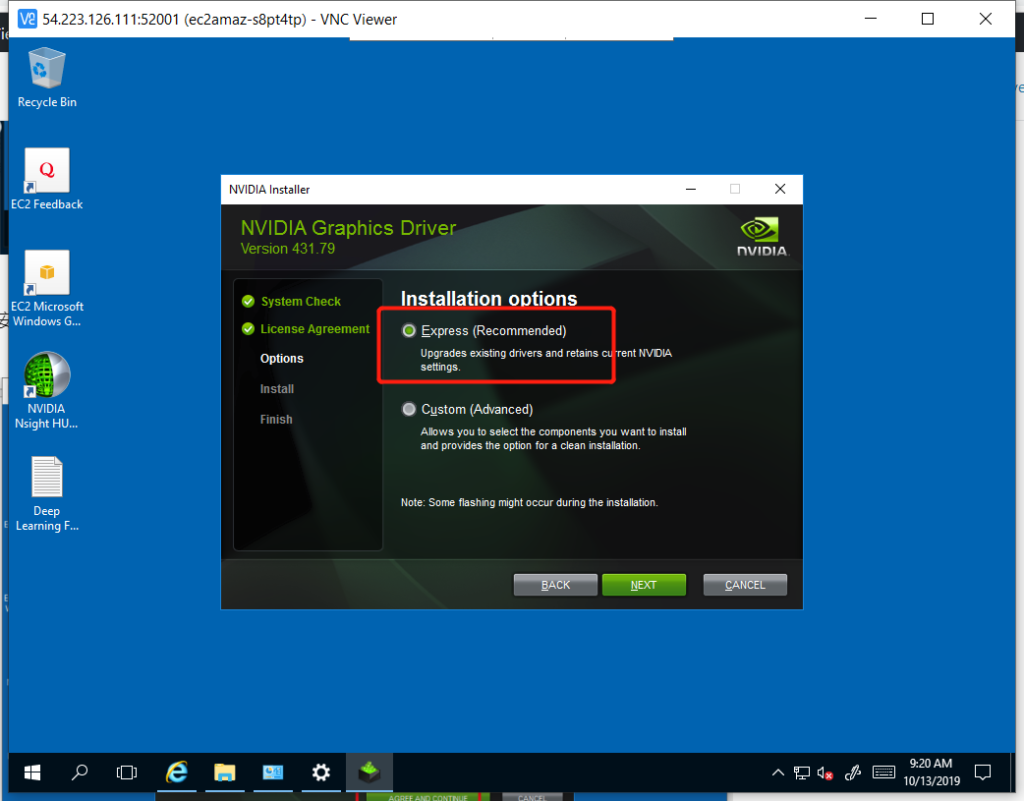Open Internet Explorer from the taskbar
The height and width of the screenshot is (801, 1024).
point(177,772)
